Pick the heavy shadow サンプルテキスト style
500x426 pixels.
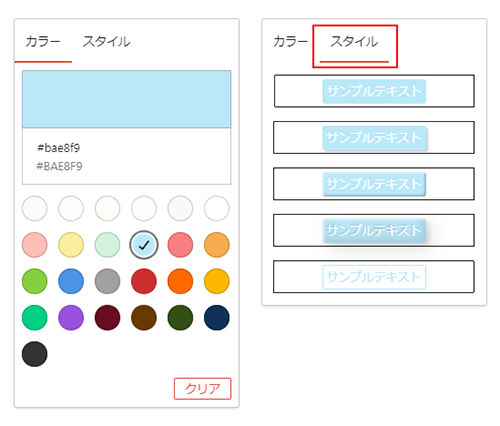[374, 230]
